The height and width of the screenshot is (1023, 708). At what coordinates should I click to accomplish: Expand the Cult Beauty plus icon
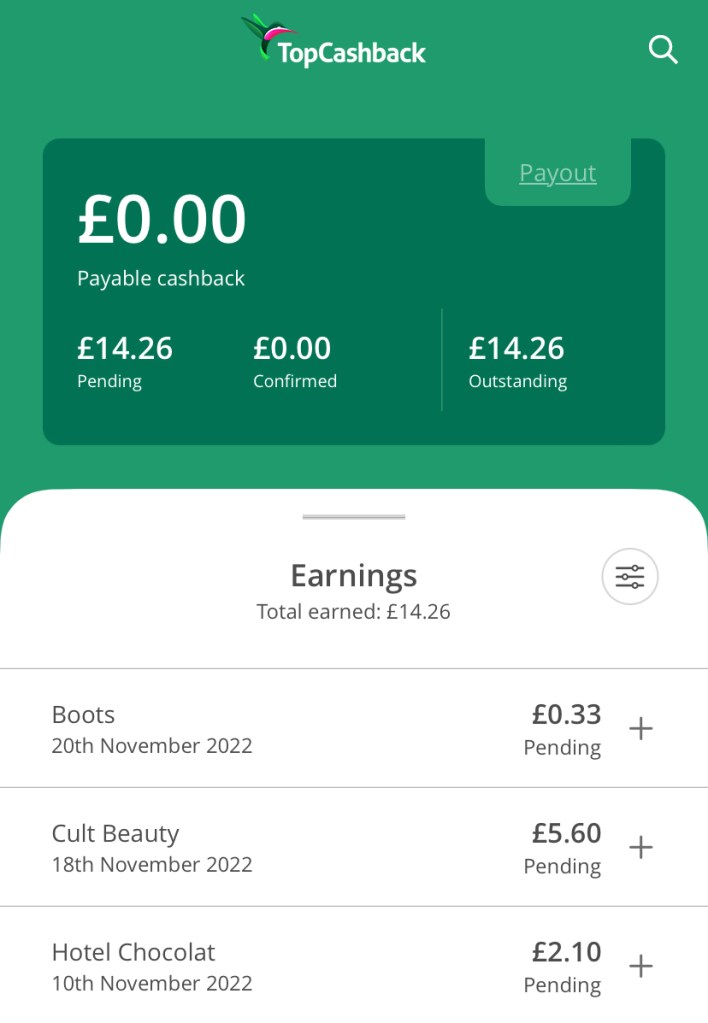pyautogui.click(x=641, y=847)
